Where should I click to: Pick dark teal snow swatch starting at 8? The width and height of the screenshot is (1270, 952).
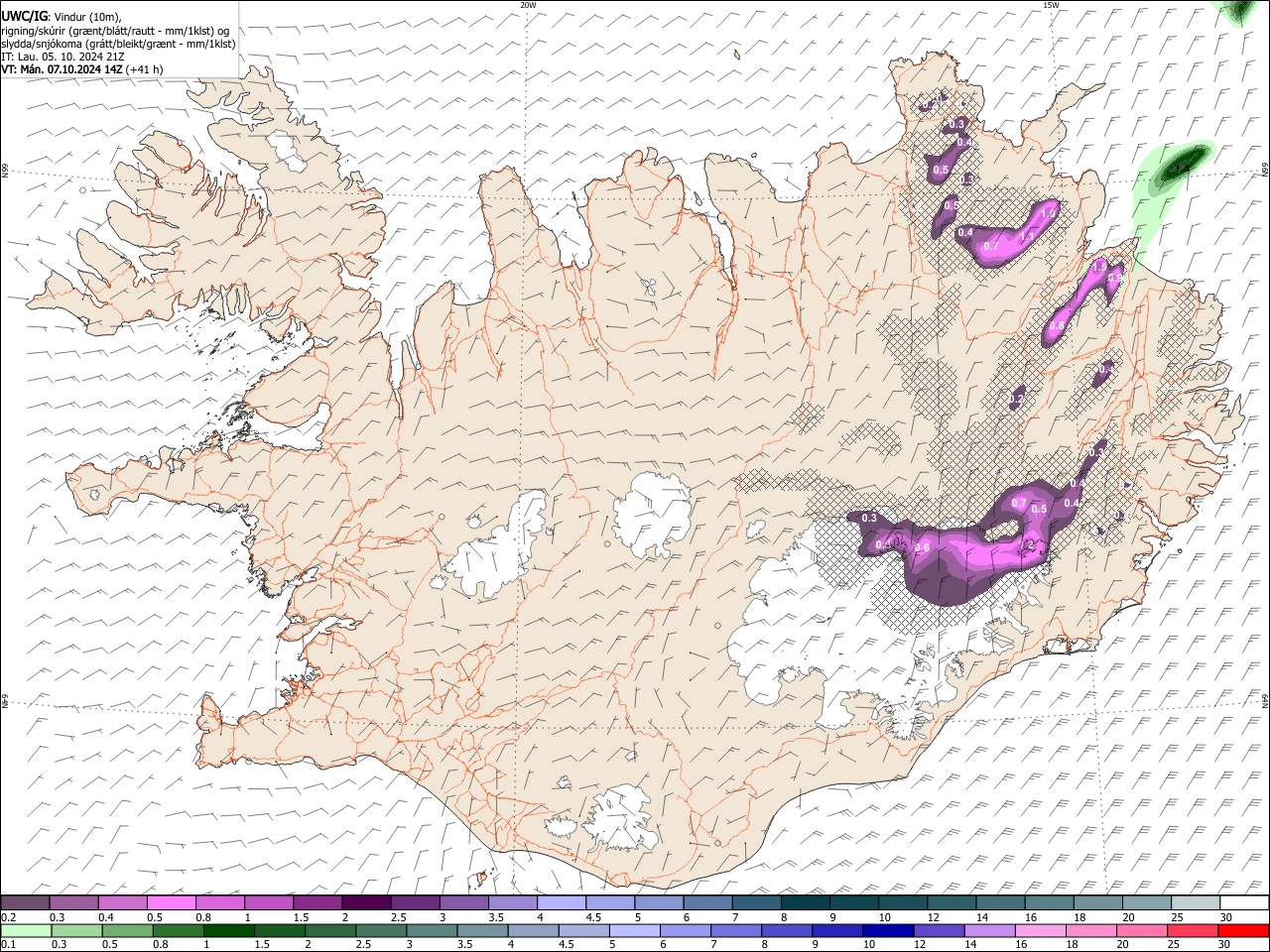(806, 902)
